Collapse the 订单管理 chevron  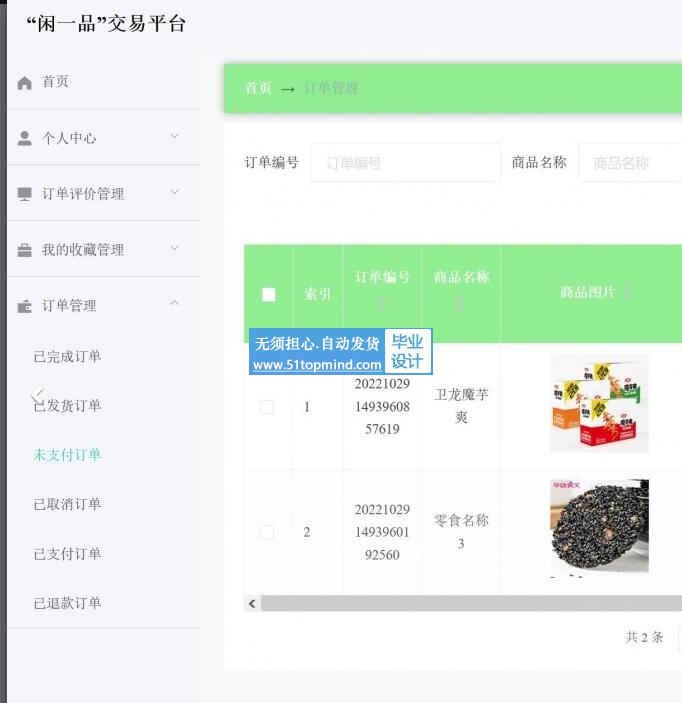(x=174, y=303)
